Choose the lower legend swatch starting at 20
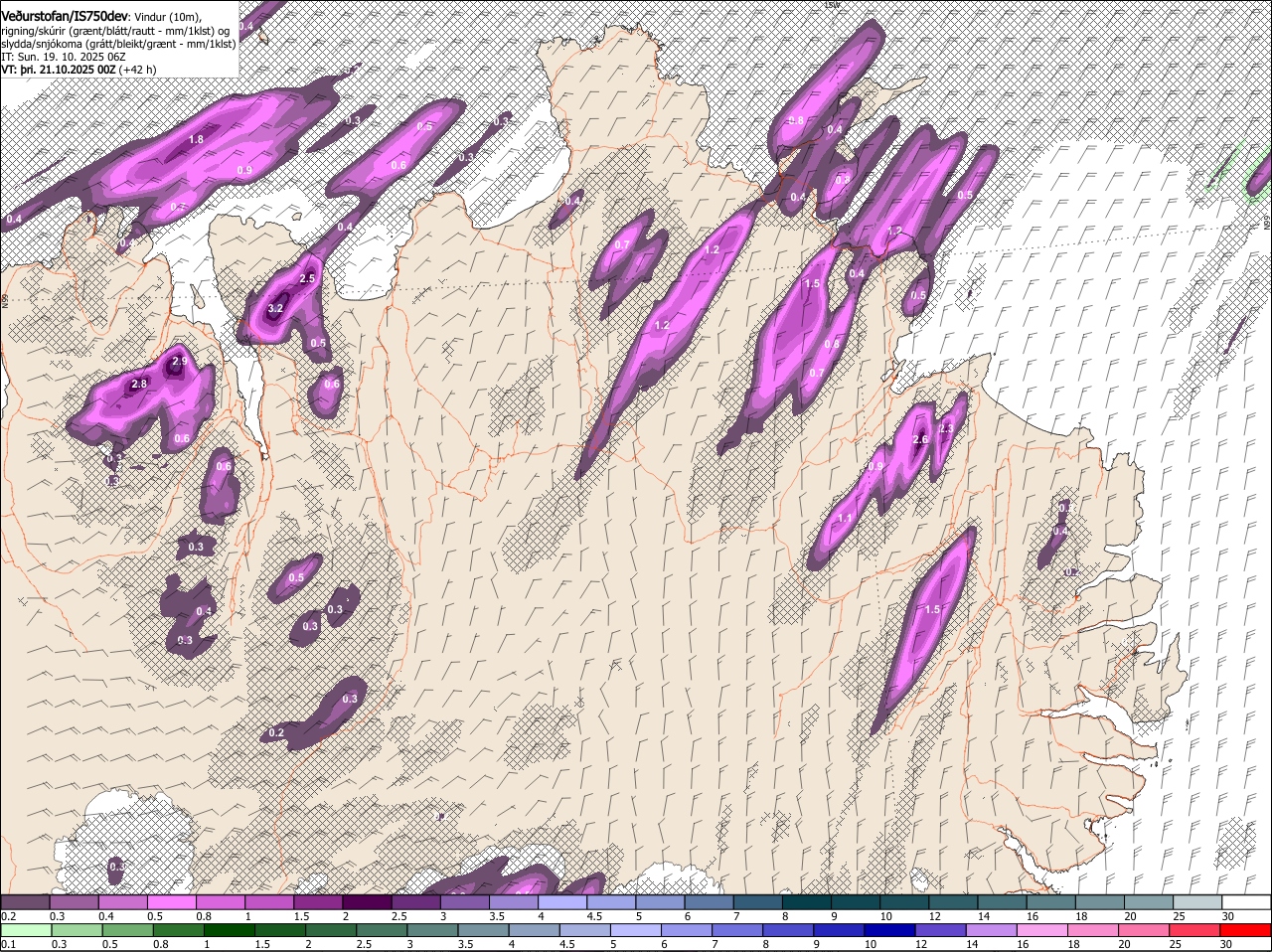 [1145, 931]
